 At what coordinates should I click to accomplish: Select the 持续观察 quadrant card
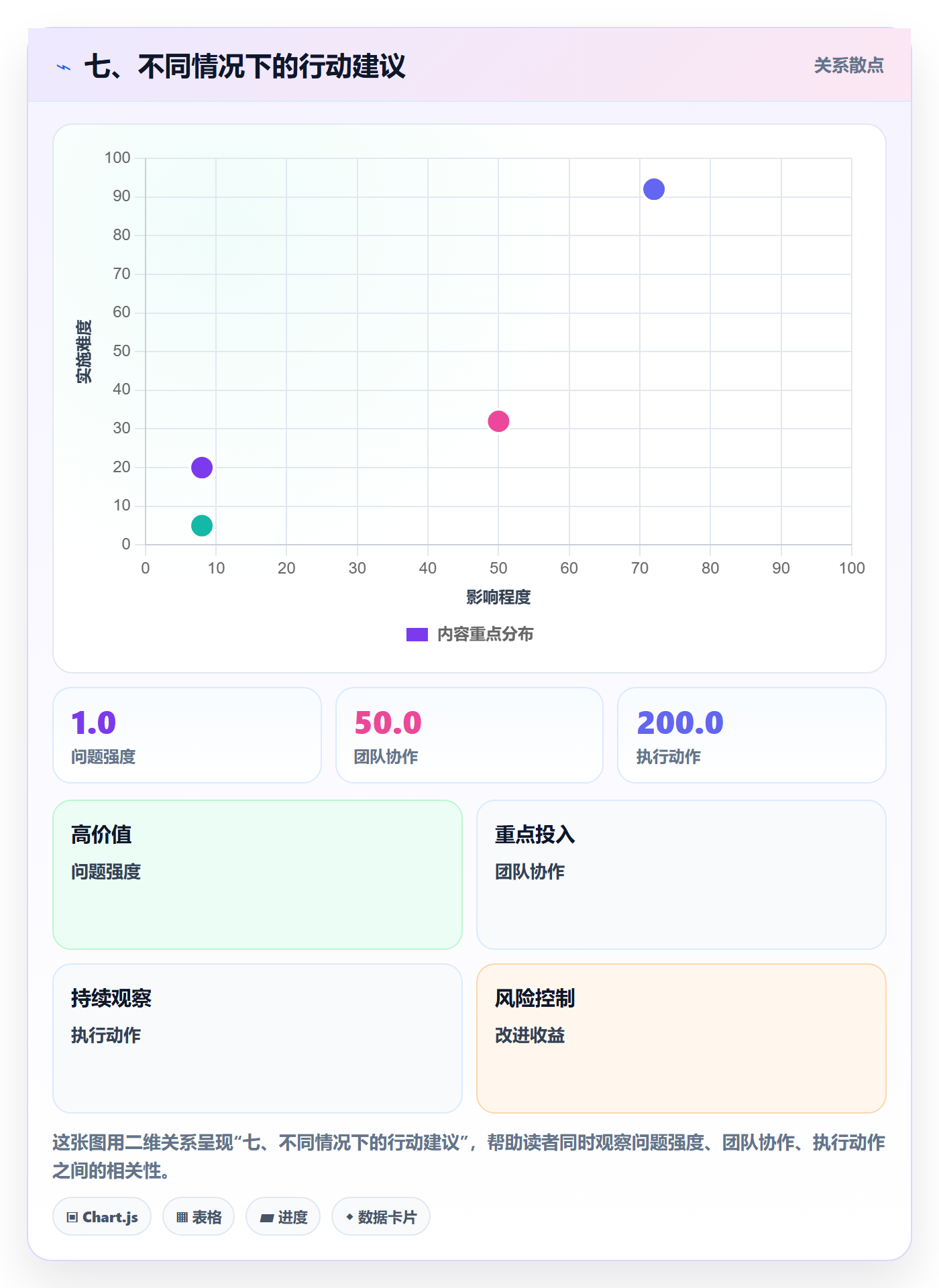pos(258,1038)
